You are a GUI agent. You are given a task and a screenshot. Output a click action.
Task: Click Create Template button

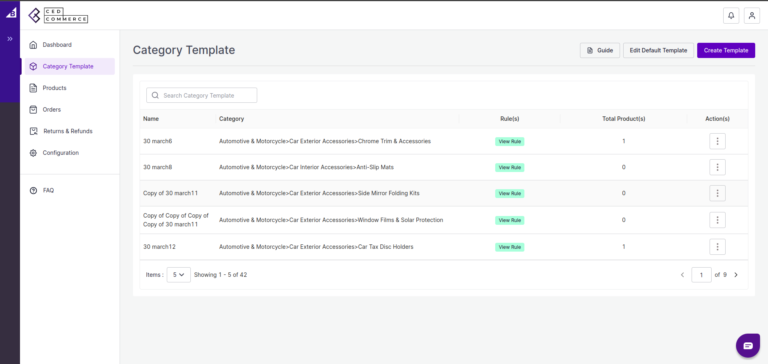pyautogui.click(x=726, y=50)
